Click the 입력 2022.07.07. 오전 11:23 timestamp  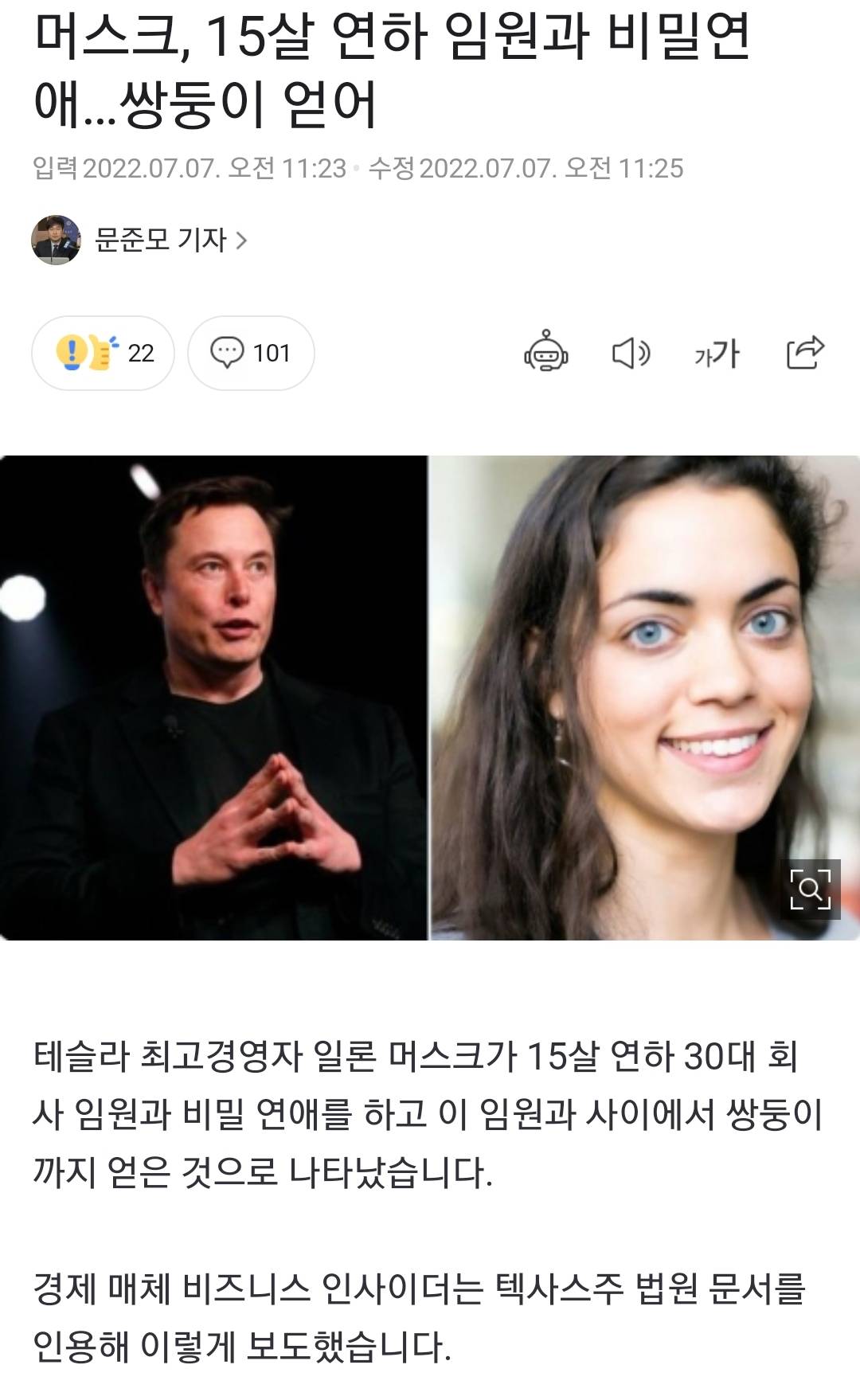[190, 168]
